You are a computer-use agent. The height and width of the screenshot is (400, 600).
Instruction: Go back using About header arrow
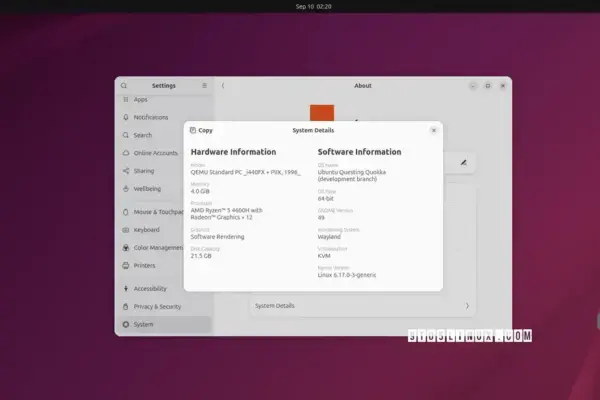223,85
